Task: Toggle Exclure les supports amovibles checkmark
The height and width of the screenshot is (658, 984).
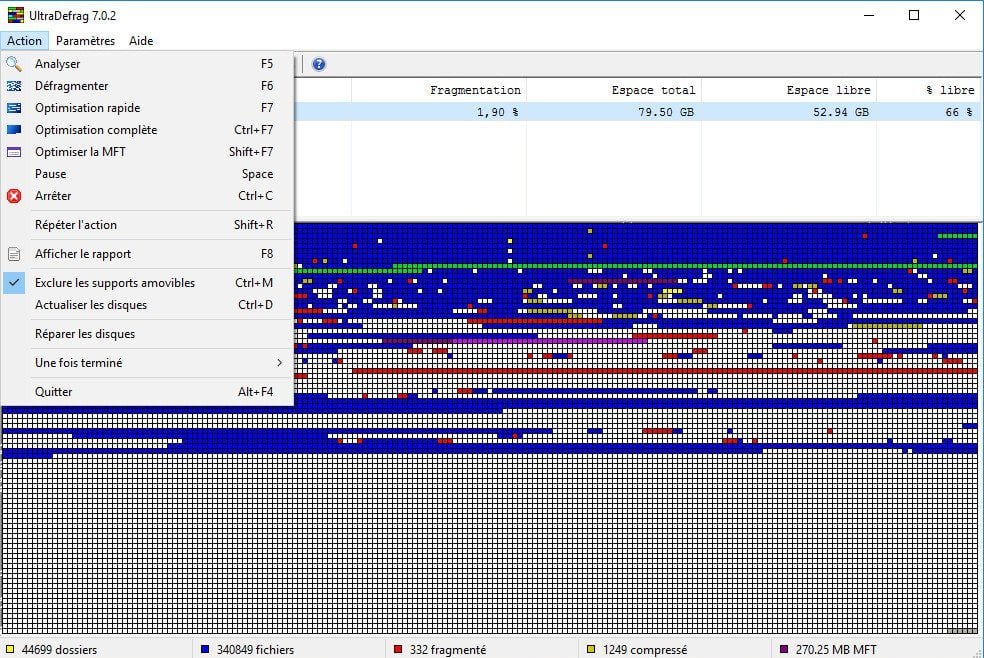Action: tap(14, 283)
